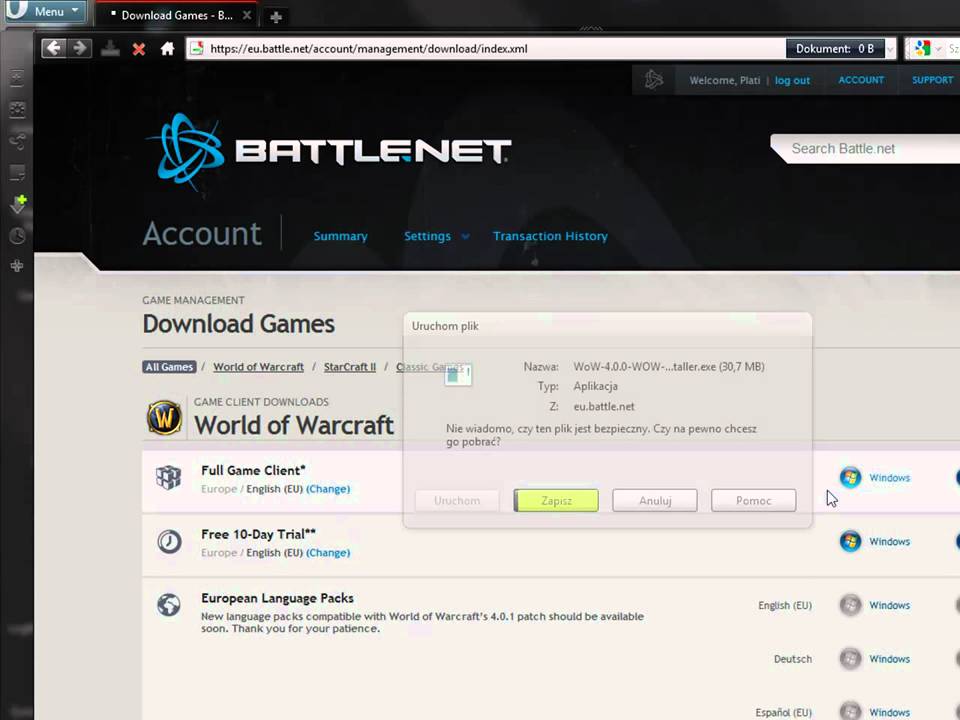Select the All Games filter
Screen dimensions: 960x720
(x=170, y=367)
